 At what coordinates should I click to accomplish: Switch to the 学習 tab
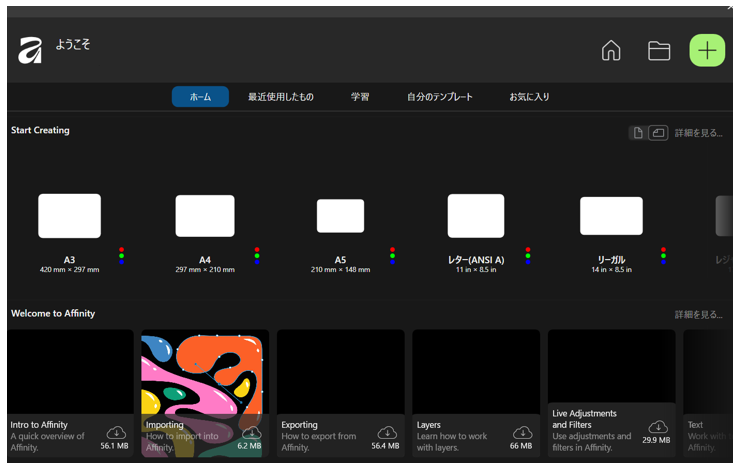(x=360, y=97)
